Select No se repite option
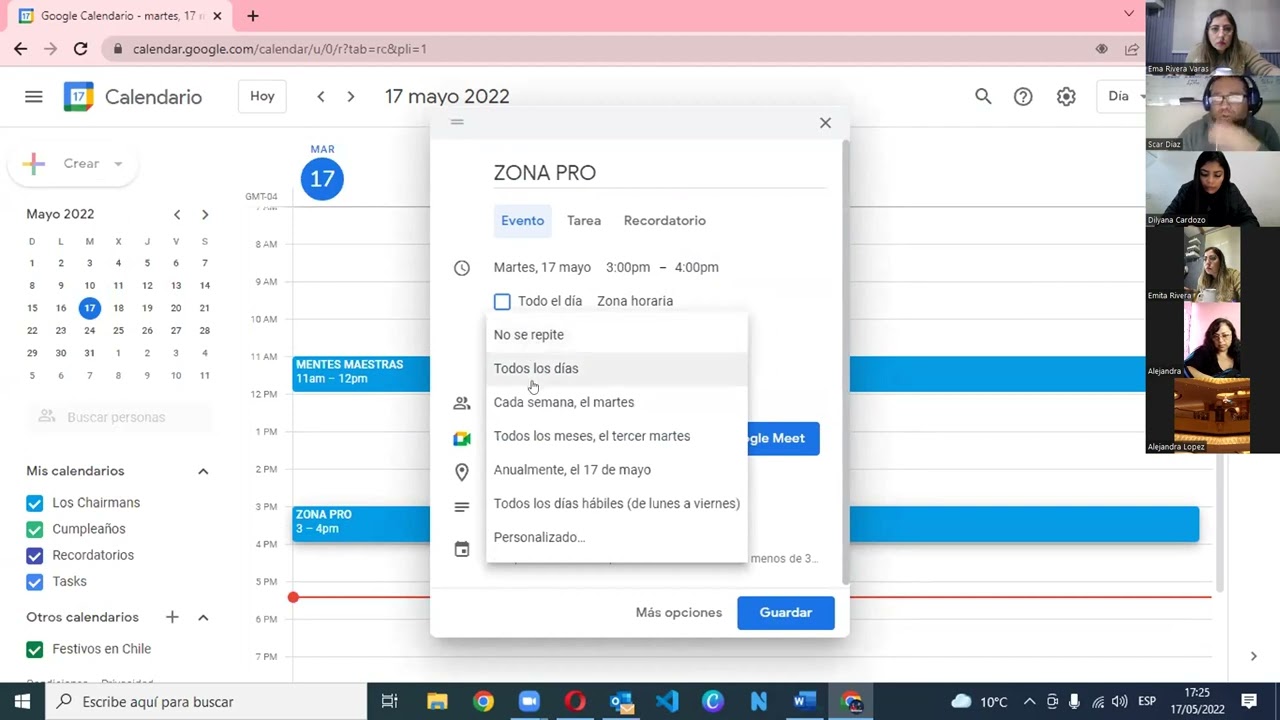The image size is (1280, 720). click(617, 335)
